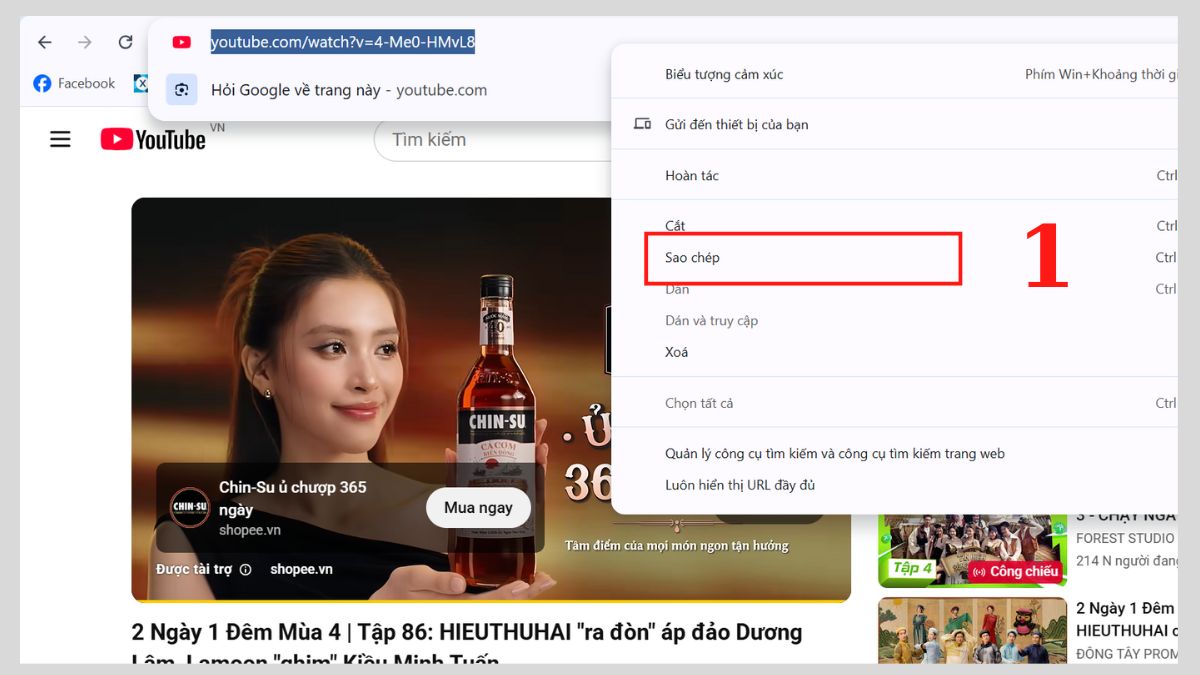Open the YouTube hamburger menu
The image size is (1200, 675).
[x=60, y=139]
